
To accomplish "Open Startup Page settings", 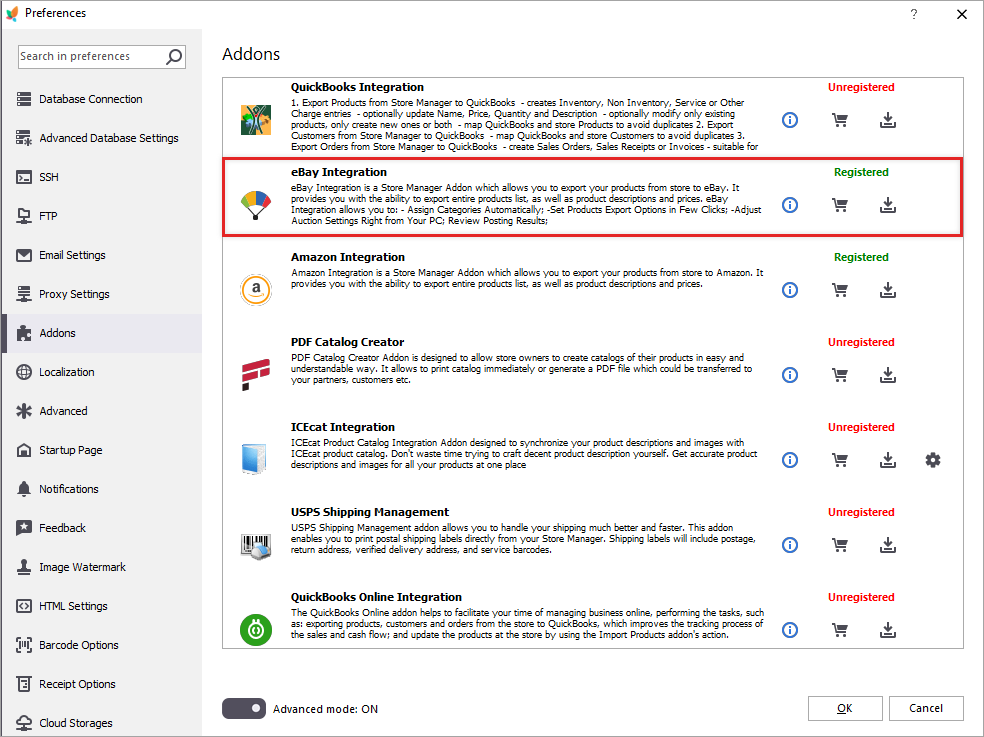I will 102,450.
